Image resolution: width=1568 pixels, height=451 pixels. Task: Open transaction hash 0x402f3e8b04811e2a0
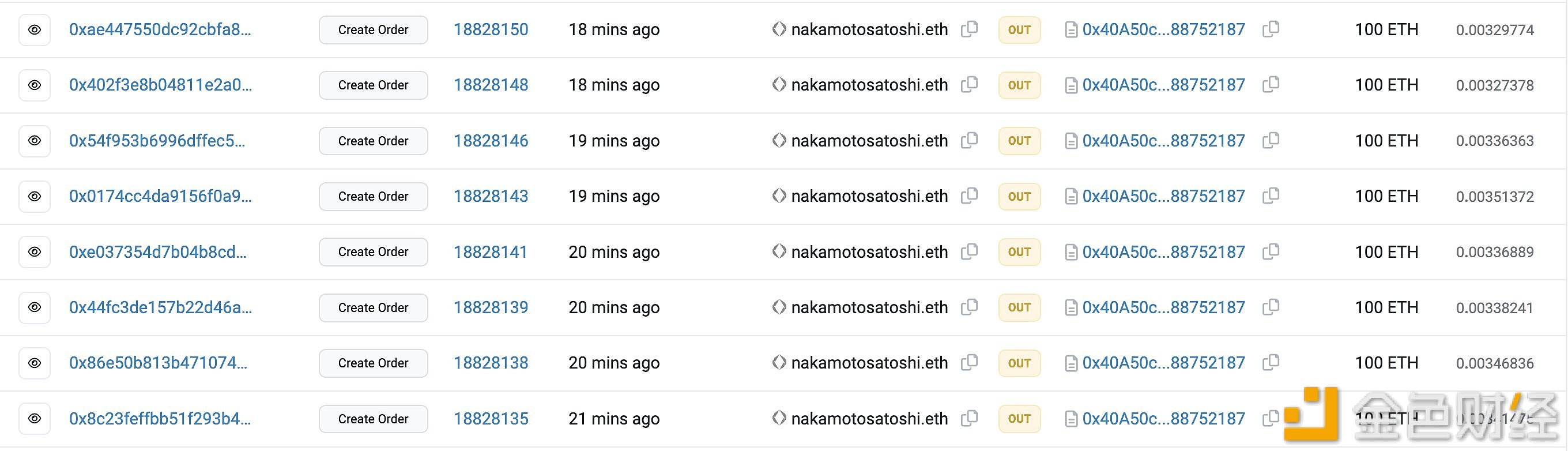(161, 85)
